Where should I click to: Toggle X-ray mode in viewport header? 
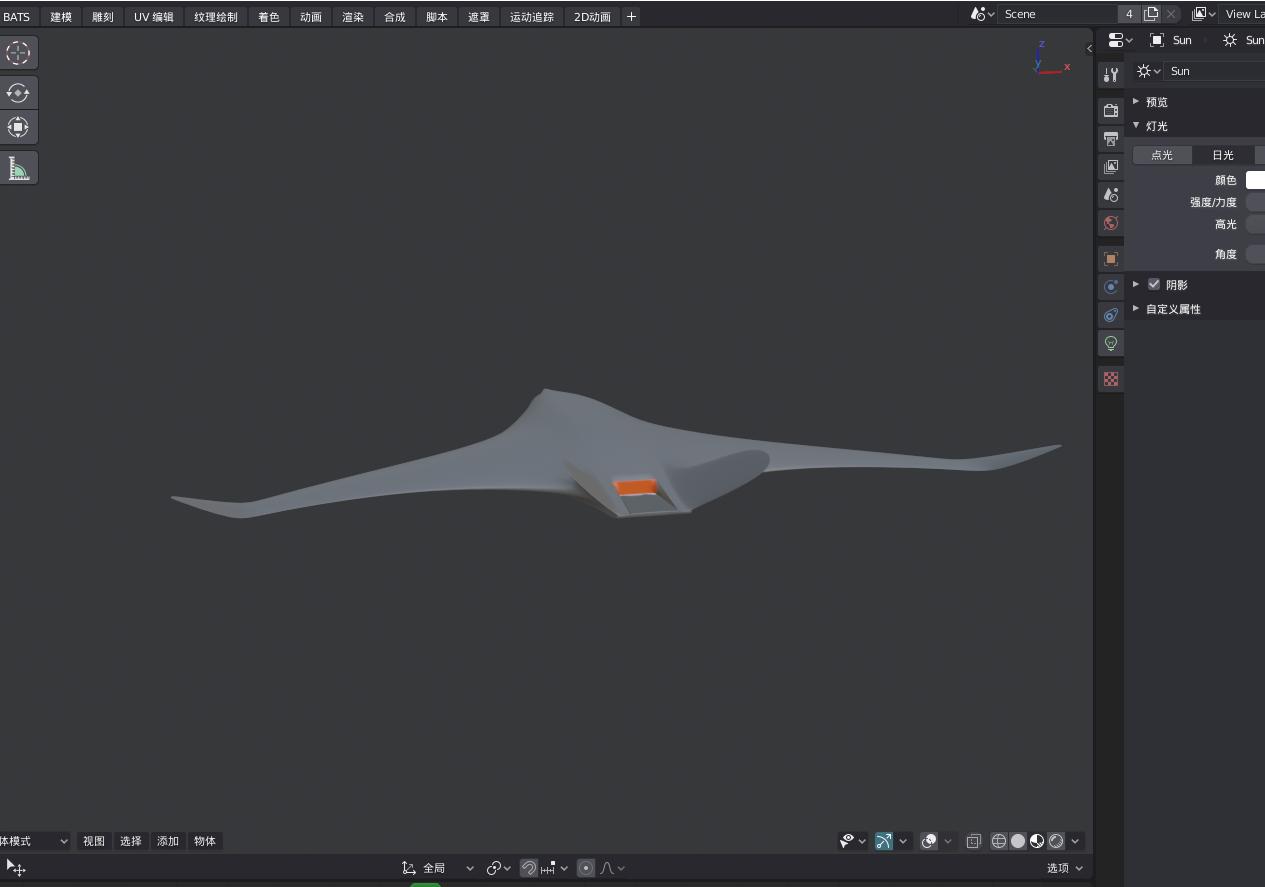pyautogui.click(x=973, y=841)
